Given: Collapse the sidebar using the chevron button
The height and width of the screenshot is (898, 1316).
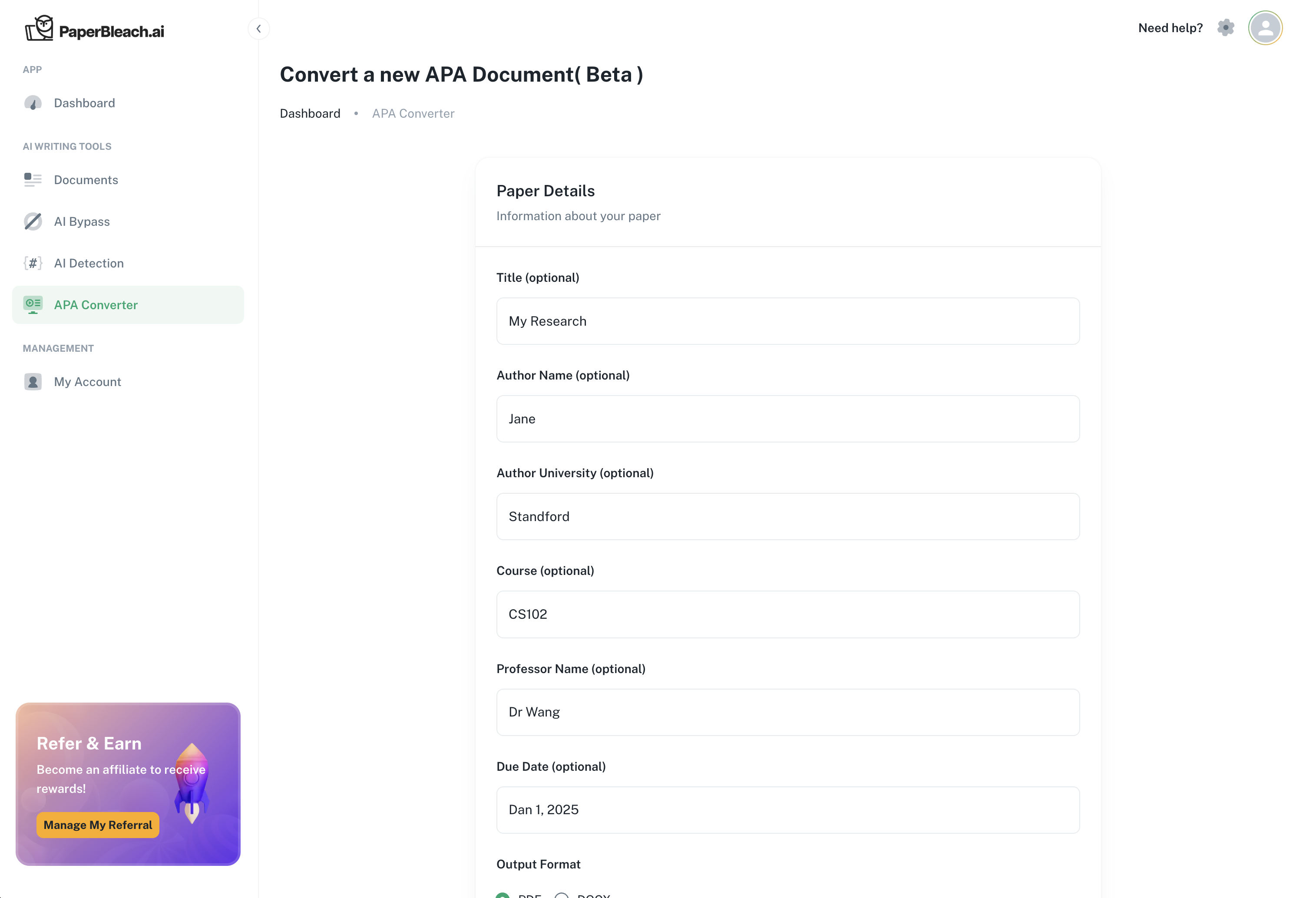Looking at the screenshot, I should pyautogui.click(x=259, y=28).
